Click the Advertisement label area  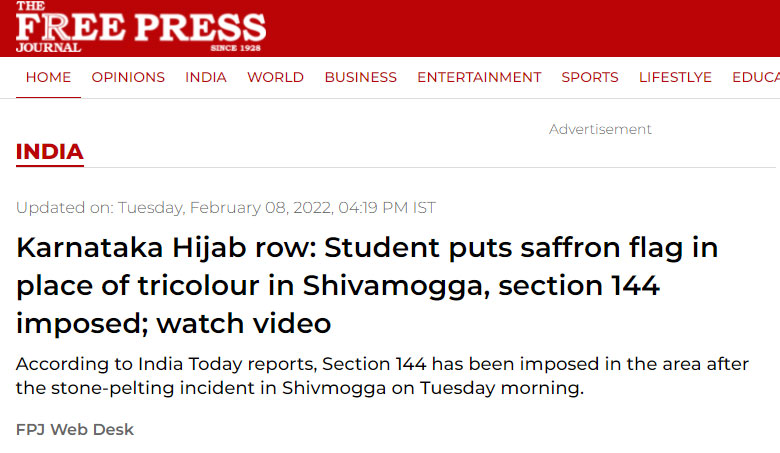pos(600,129)
